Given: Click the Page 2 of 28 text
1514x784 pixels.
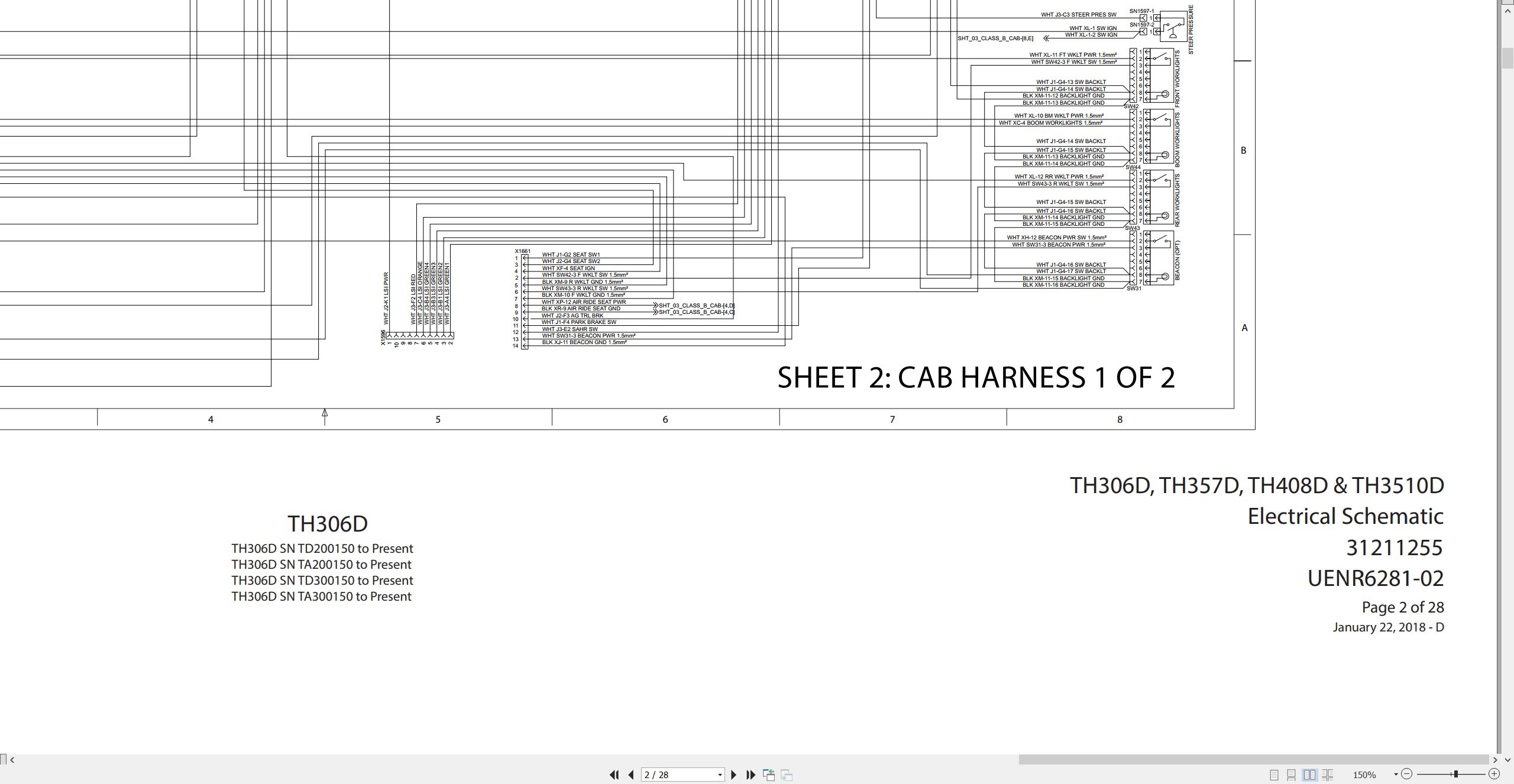Looking at the screenshot, I should tap(1403, 607).
